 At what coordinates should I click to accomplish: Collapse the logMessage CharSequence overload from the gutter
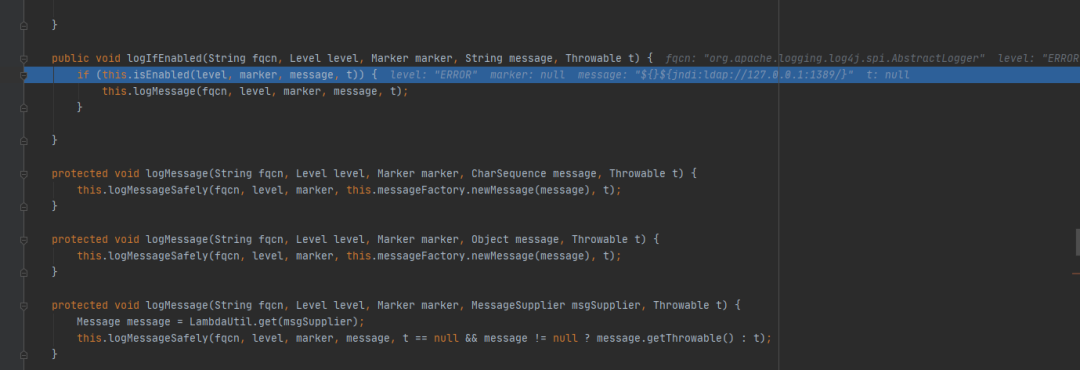23,174
